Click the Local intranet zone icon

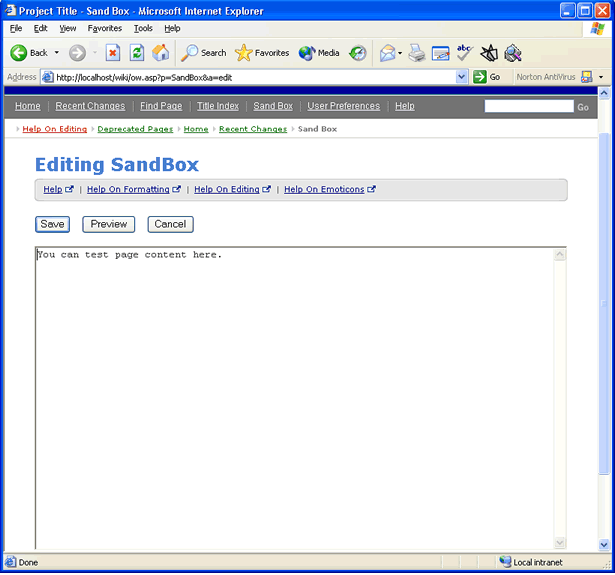coord(505,562)
